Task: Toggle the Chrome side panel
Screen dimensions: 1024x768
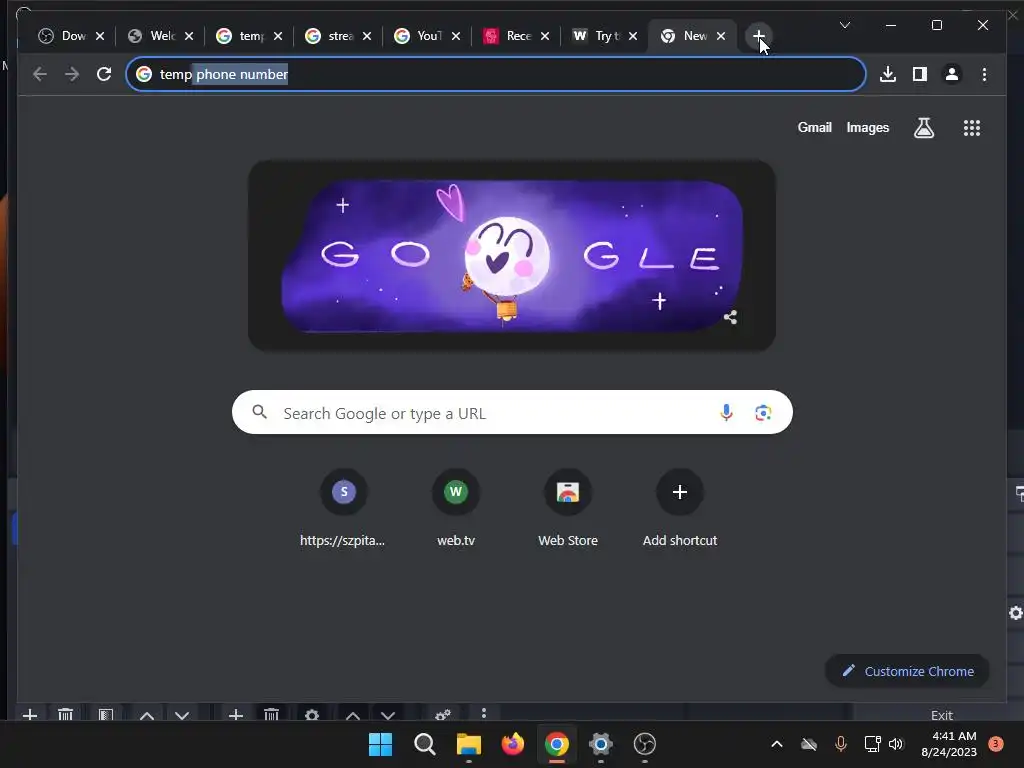Action: tap(920, 74)
